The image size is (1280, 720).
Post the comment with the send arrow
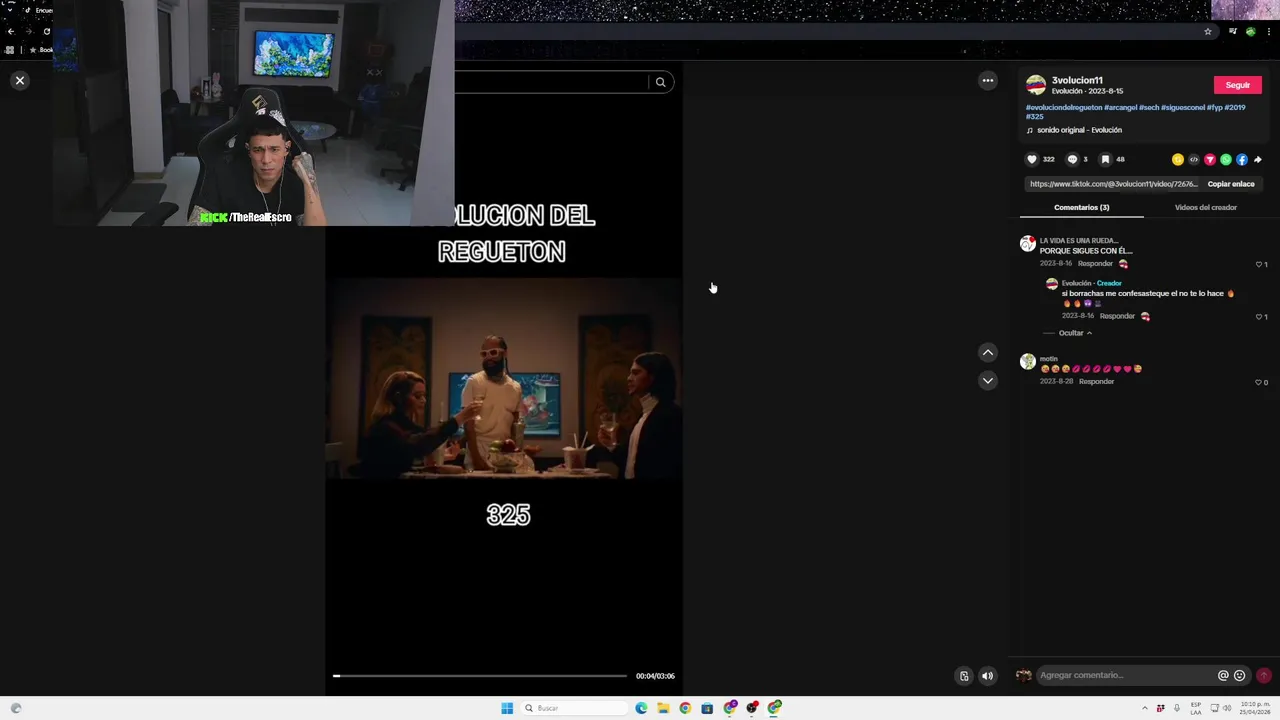pos(1264,675)
